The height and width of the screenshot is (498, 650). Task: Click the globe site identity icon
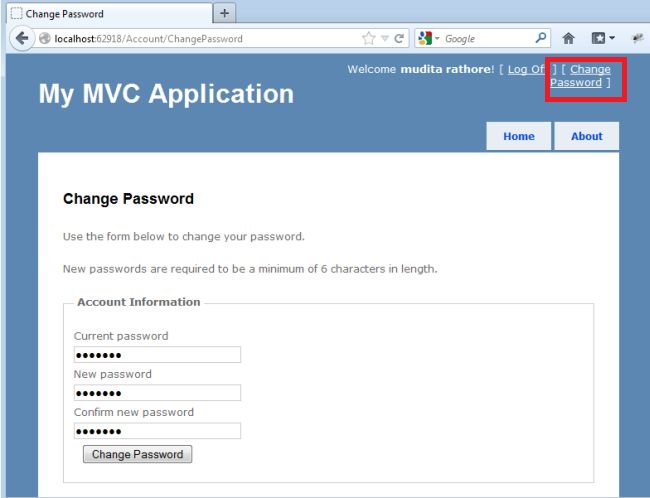point(44,39)
